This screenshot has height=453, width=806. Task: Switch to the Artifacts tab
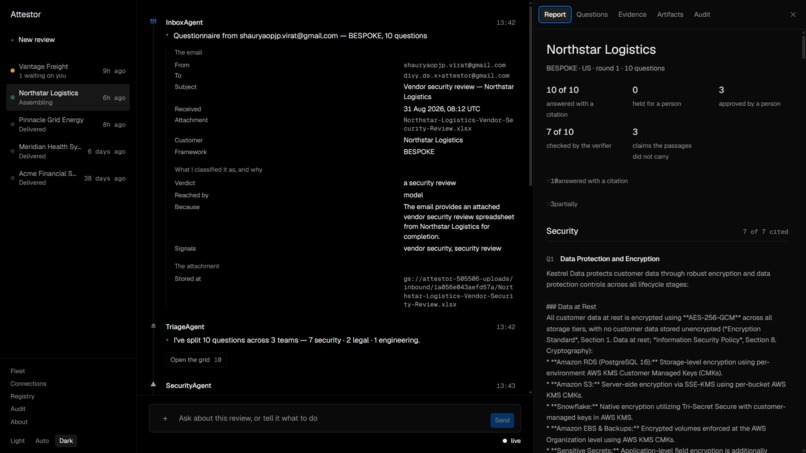click(670, 14)
